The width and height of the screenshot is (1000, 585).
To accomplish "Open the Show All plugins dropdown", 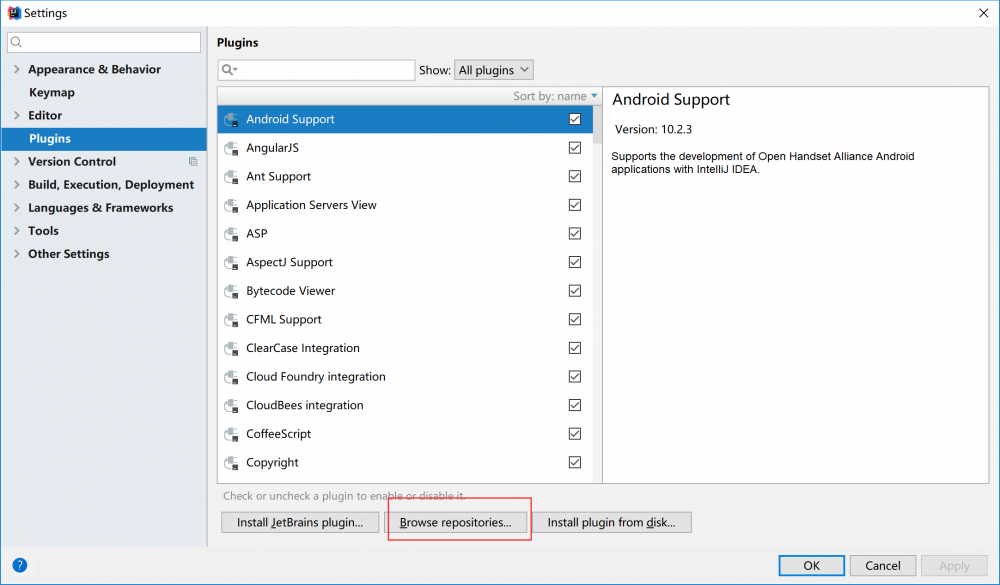I will 494,70.
